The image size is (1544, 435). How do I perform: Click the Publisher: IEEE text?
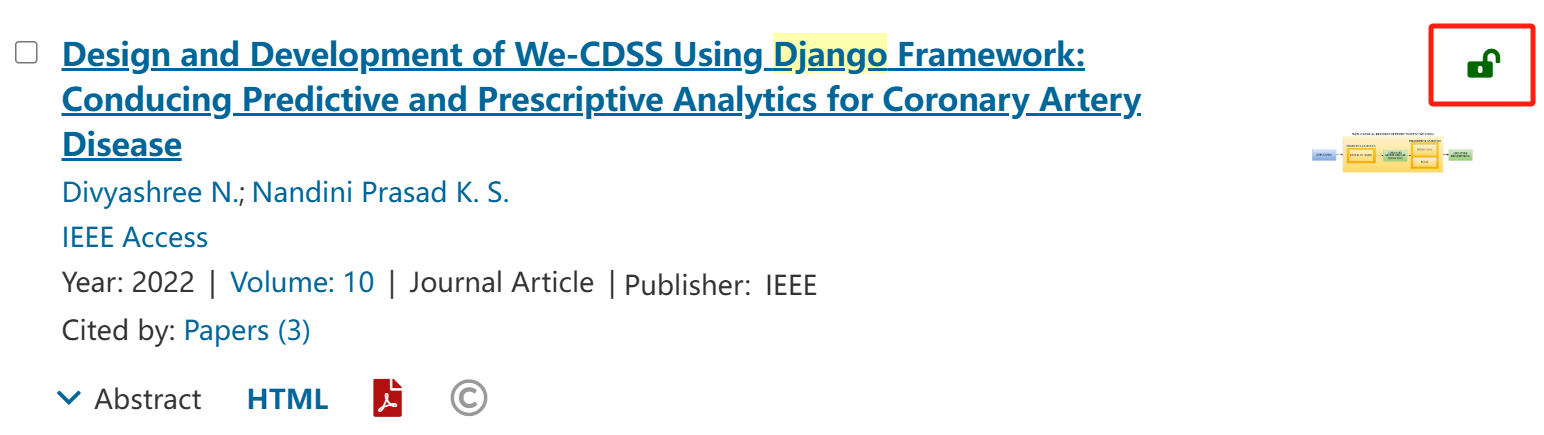[x=721, y=286]
